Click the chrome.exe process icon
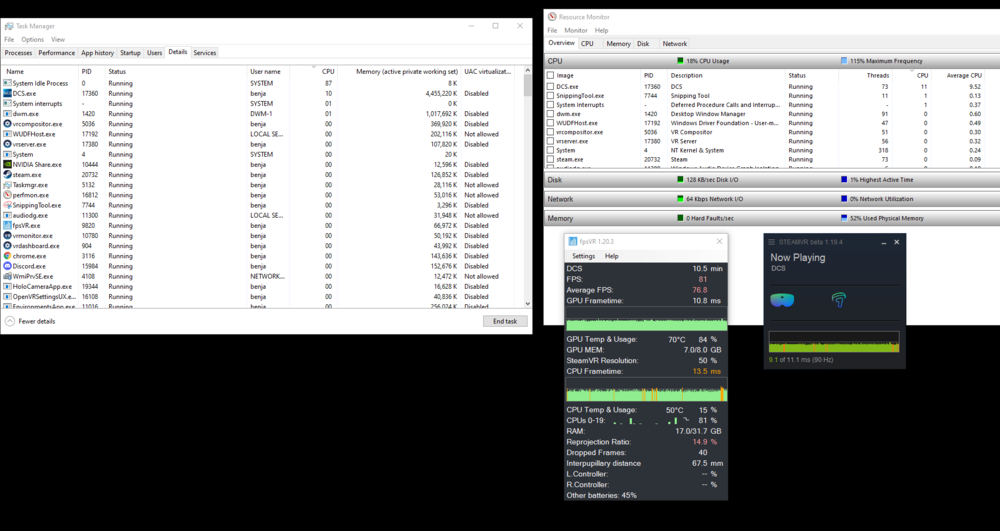 pos(8,256)
